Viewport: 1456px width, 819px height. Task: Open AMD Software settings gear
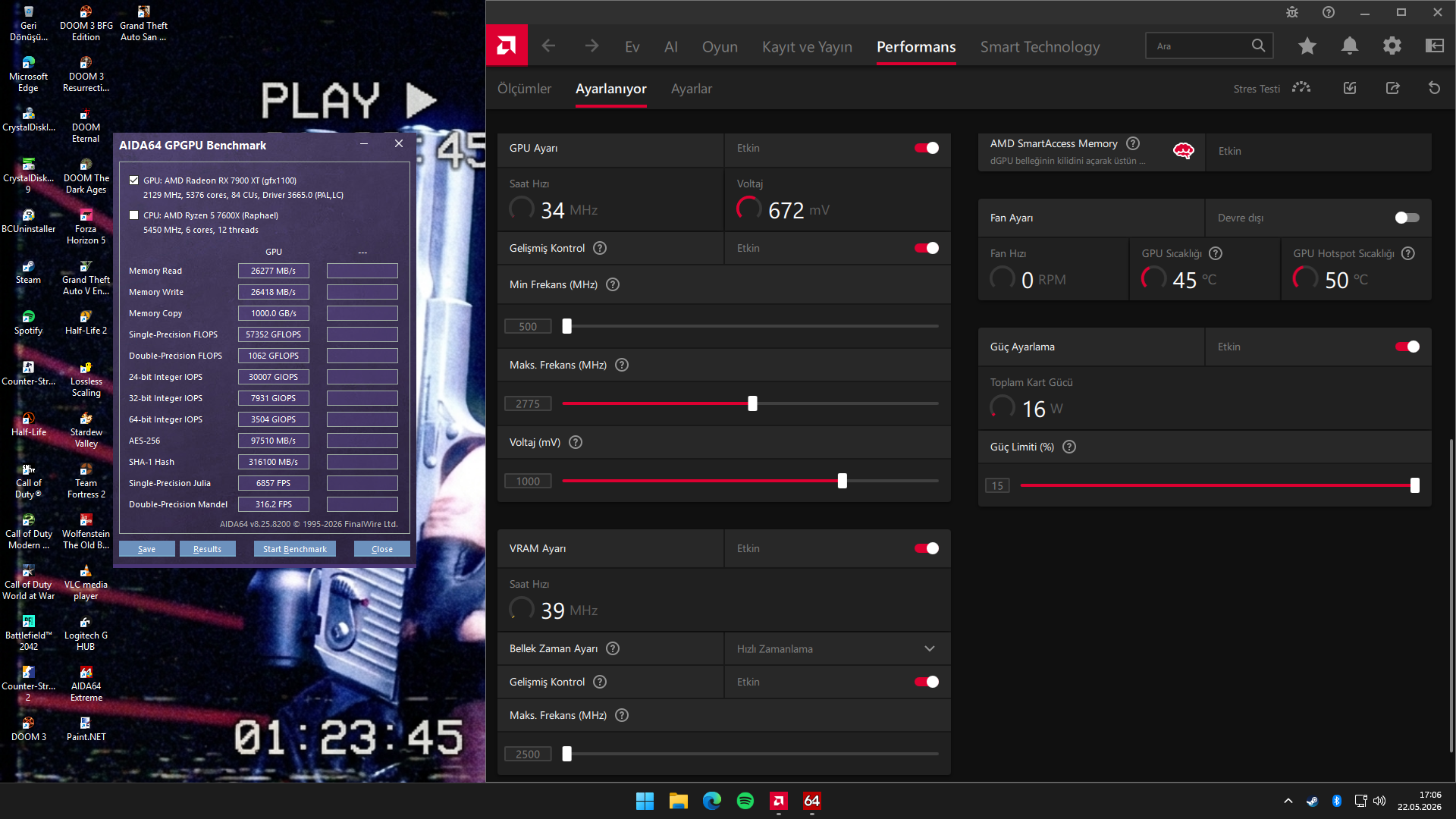click(x=1392, y=46)
